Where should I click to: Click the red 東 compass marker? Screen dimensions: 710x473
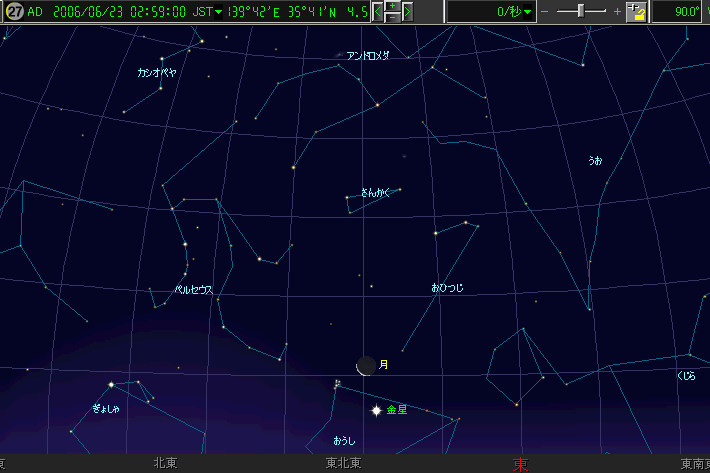coord(520,464)
